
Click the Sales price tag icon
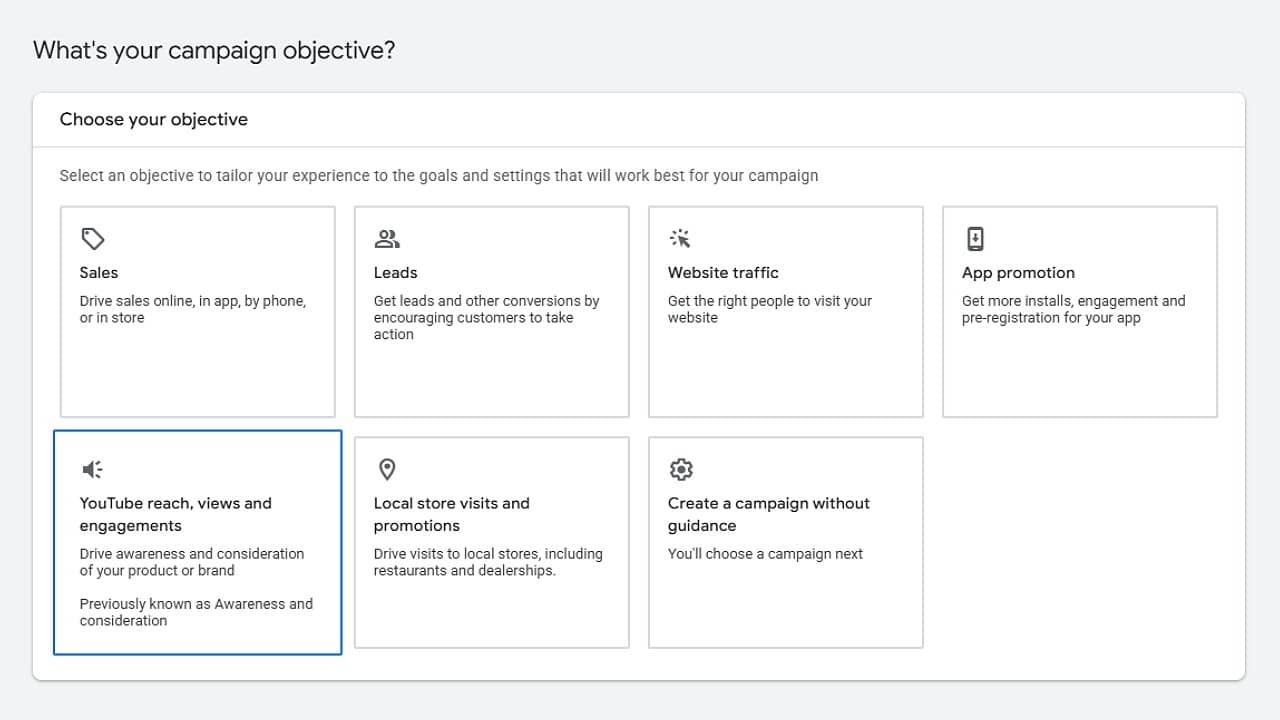tap(93, 239)
